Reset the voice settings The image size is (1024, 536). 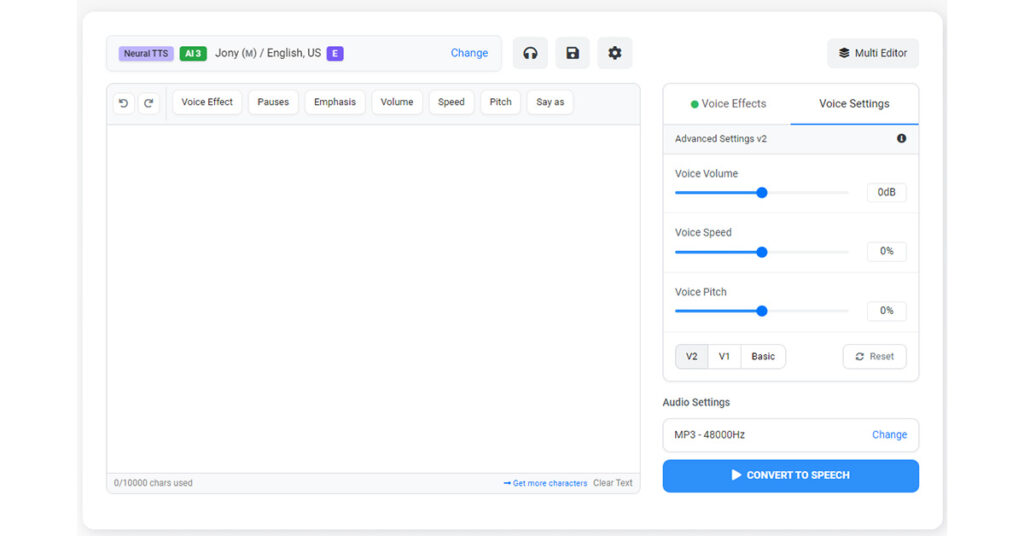(874, 357)
